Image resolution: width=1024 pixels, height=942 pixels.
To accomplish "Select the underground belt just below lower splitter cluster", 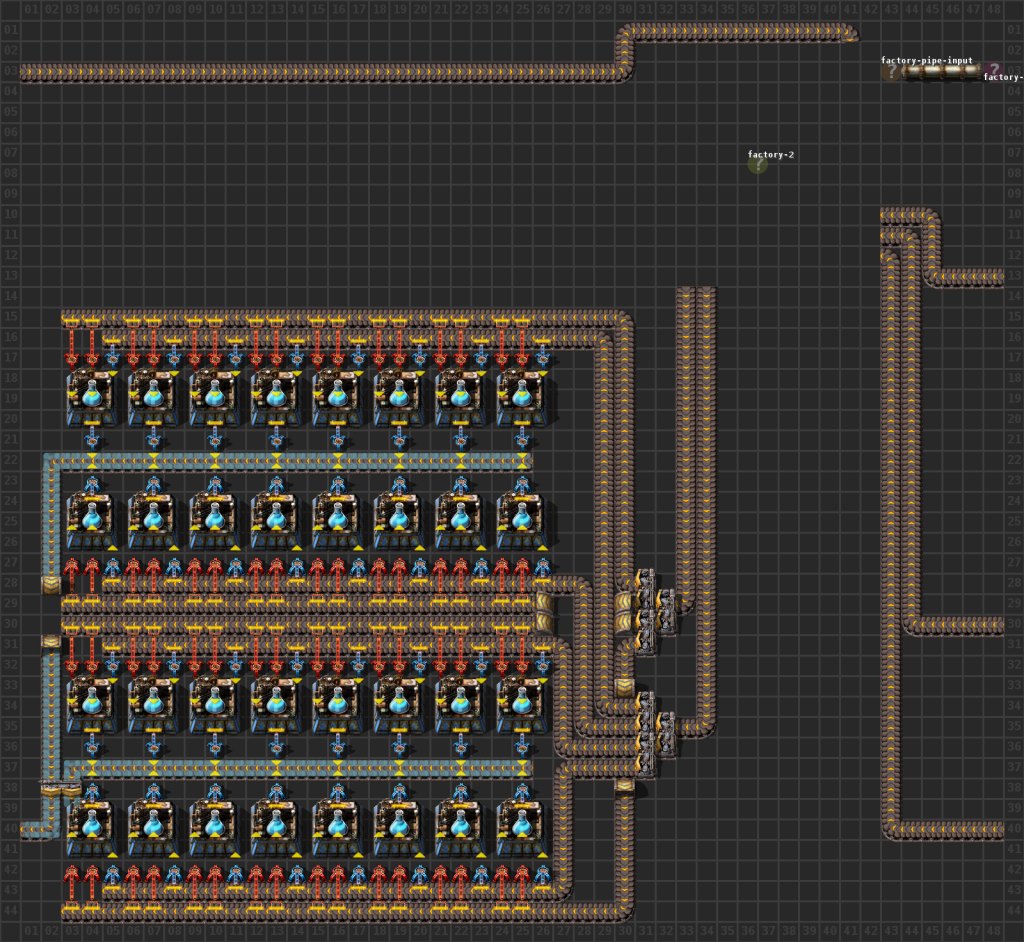I will click(x=624, y=785).
